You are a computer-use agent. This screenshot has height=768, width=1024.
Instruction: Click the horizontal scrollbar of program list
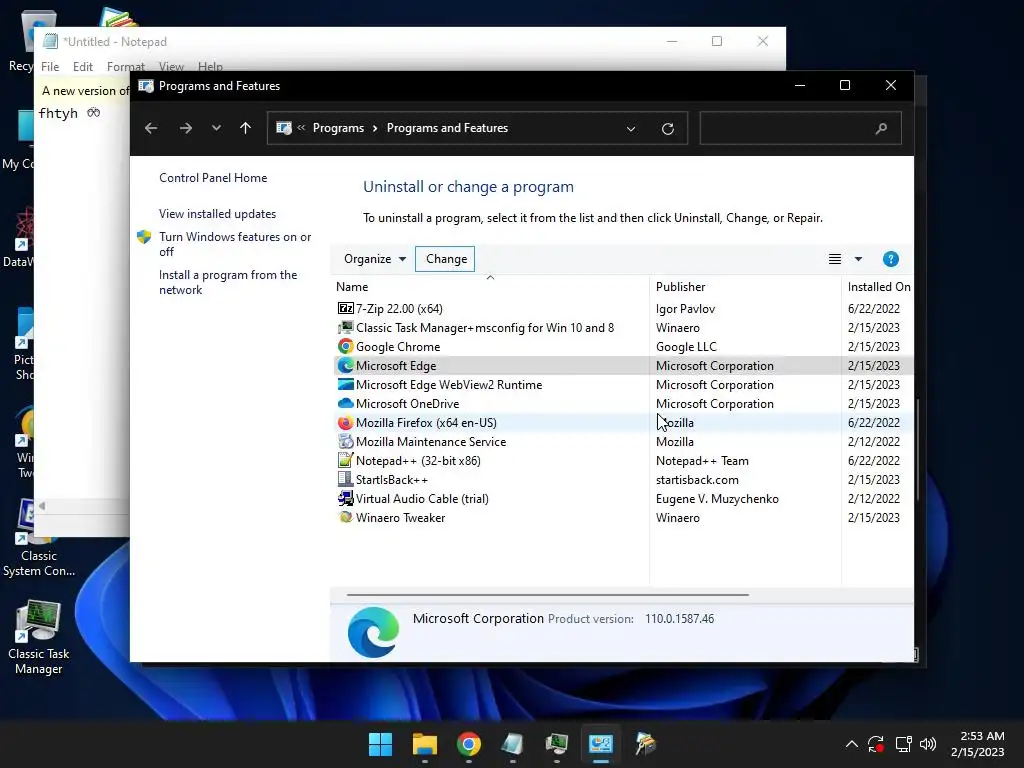pos(547,595)
